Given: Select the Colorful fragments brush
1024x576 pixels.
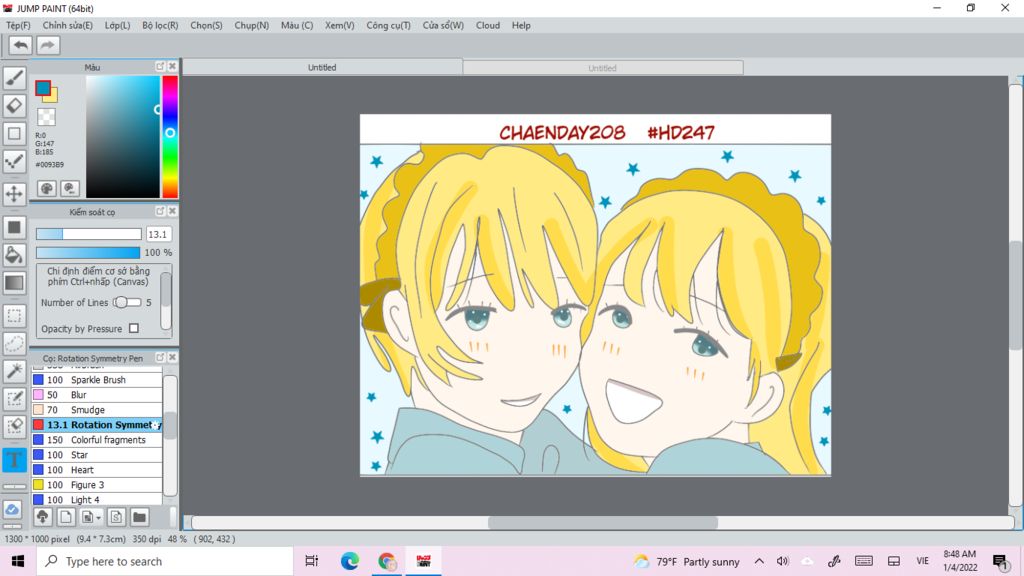Looking at the screenshot, I should [x=97, y=440].
